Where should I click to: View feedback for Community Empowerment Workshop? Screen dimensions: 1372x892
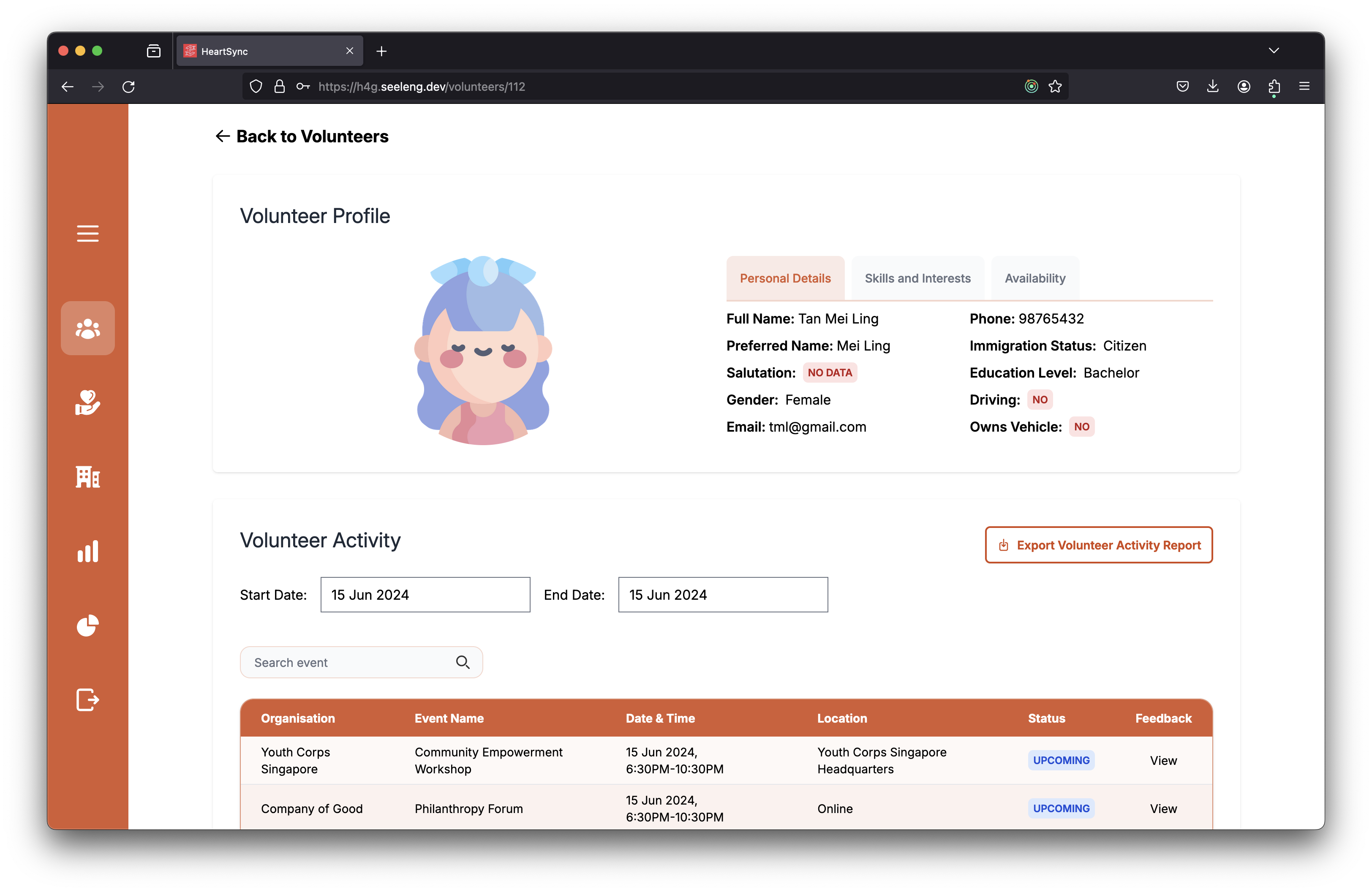pyautogui.click(x=1163, y=761)
